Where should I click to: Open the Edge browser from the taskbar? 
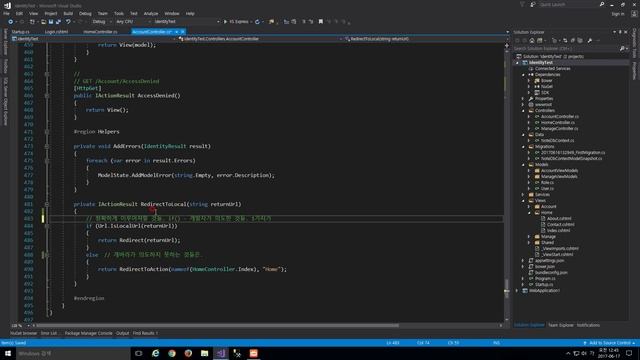[x=156, y=353]
